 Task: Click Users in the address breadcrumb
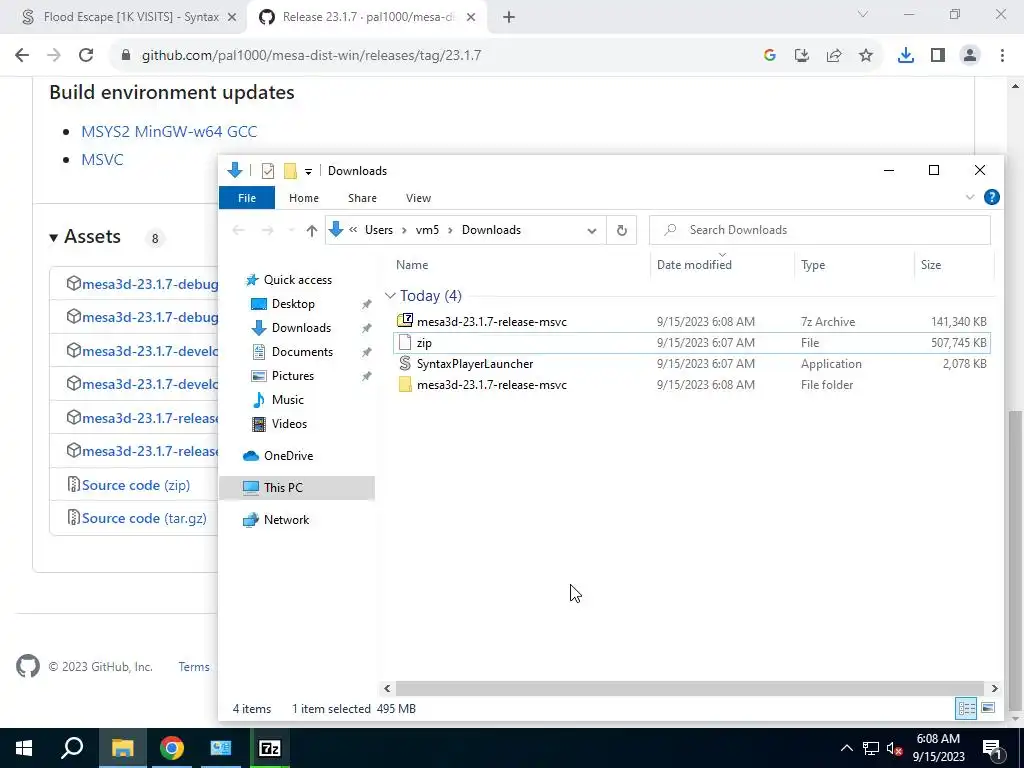coord(379,230)
